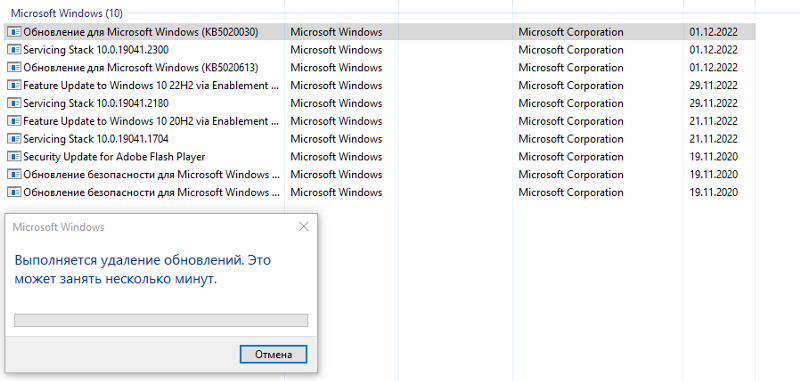800x381 pixels.
Task: Click date 29.11.2022 in 22H2 Feature Update row
Action: coord(713,86)
